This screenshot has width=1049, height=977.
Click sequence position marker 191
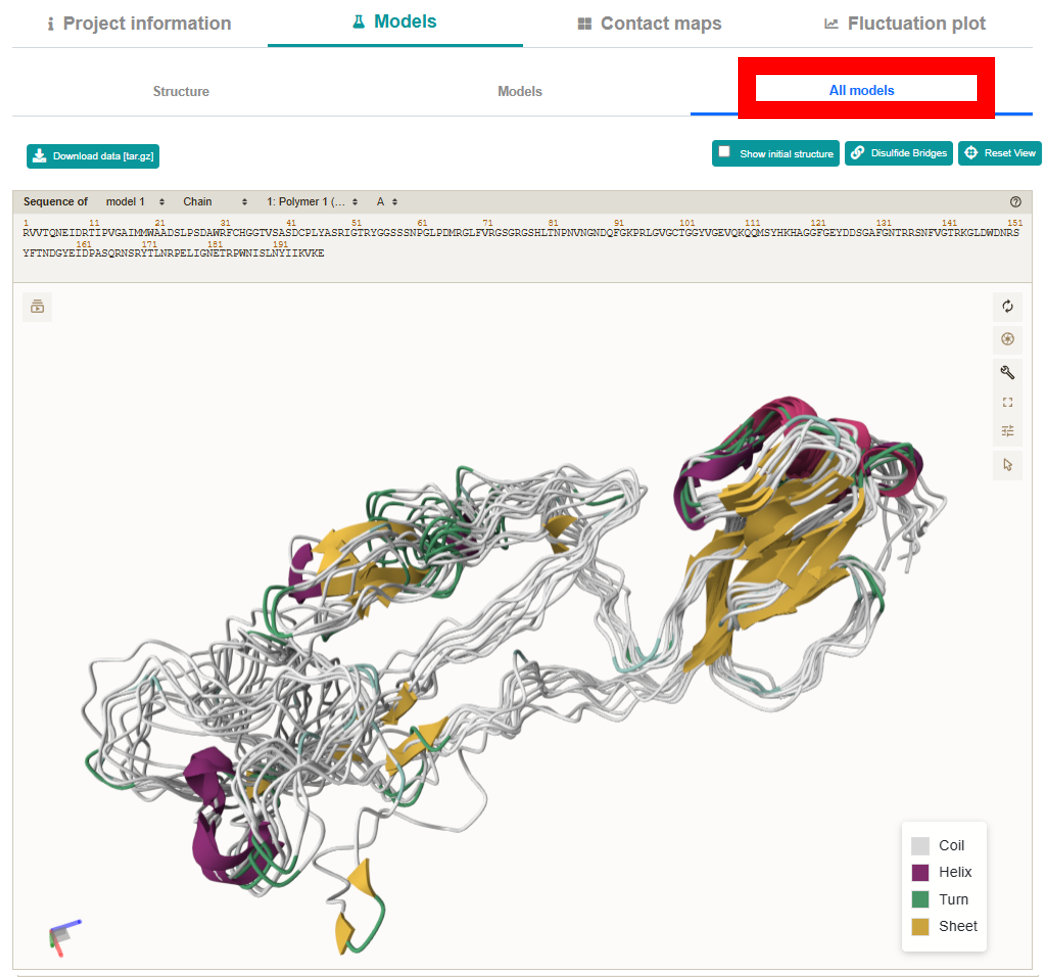click(x=280, y=244)
